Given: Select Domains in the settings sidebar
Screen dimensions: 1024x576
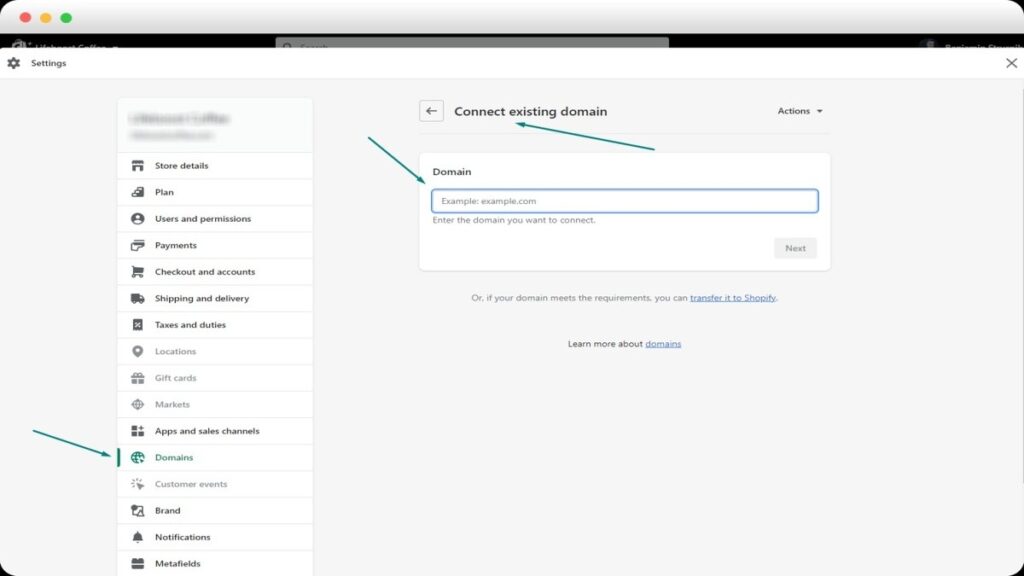Looking at the screenshot, I should [x=173, y=457].
